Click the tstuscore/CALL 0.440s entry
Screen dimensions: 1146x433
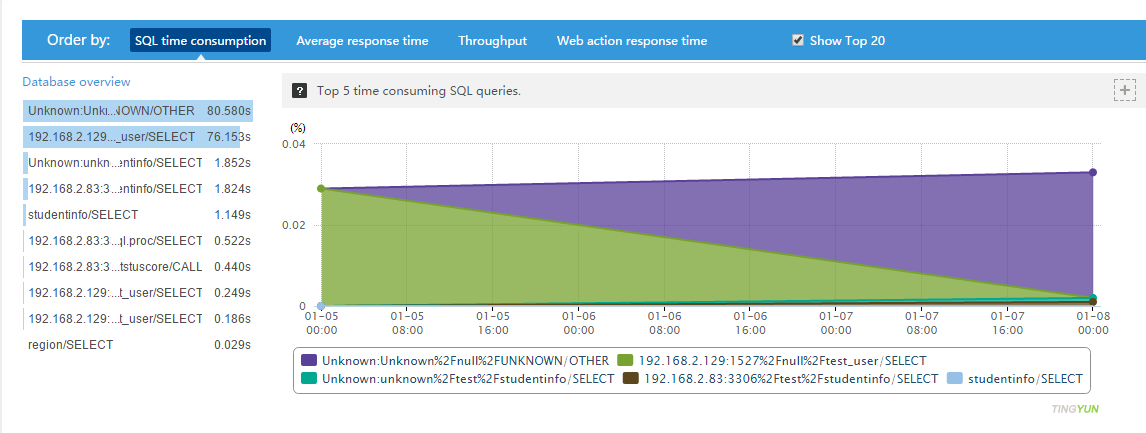(139, 266)
